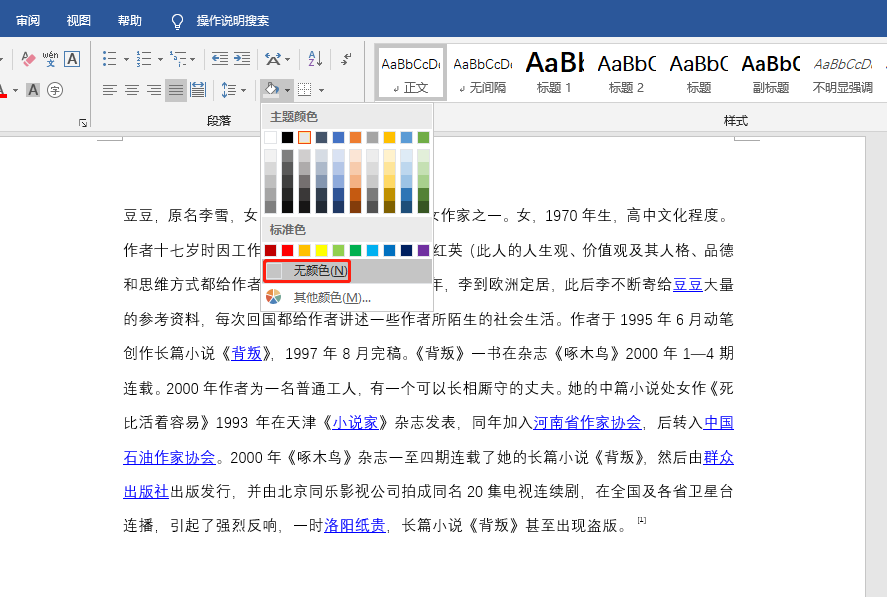Open the 帮助 ribbon tab
Viewport: 887px width, 597px height.
tap(129, 20)
